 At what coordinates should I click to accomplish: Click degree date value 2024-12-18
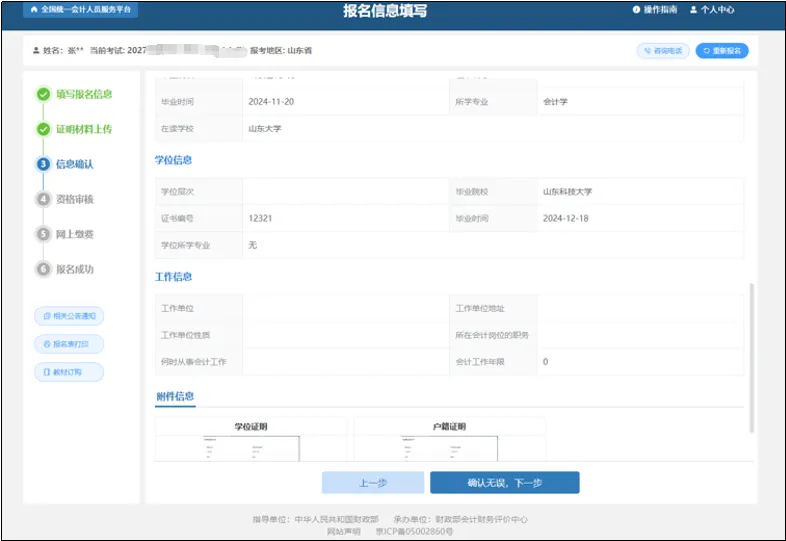pos(566,218)
